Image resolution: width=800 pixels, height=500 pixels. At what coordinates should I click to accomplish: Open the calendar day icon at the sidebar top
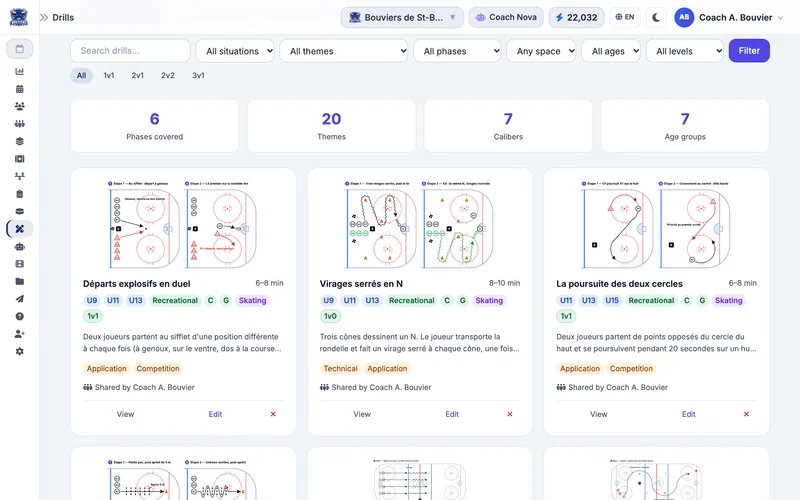[19, 49]
